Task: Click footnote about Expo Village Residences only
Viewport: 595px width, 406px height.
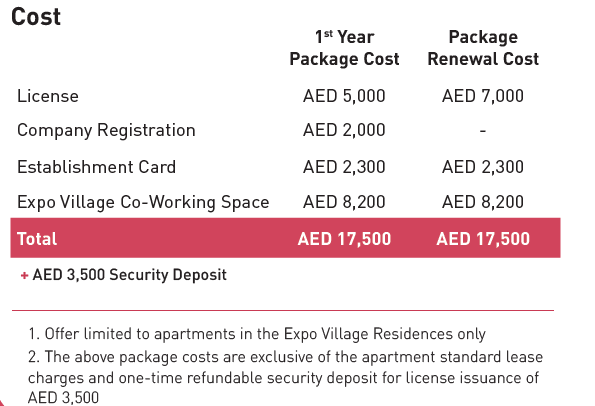Action: click(257, 334)
